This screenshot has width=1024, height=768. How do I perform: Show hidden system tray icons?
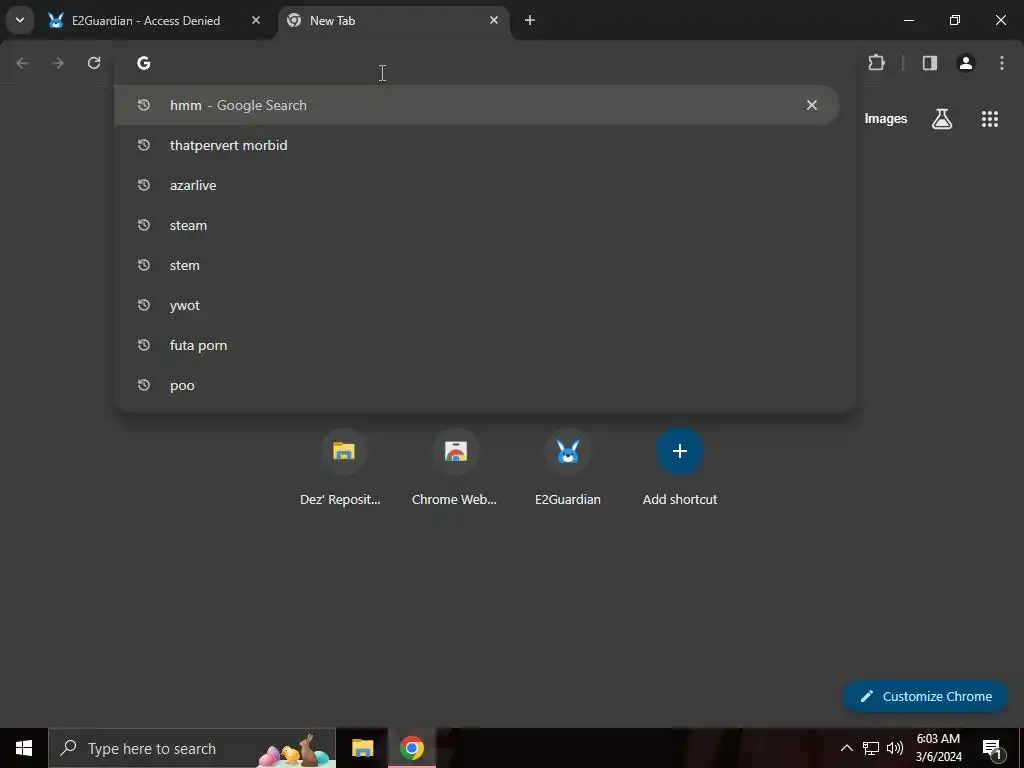(x=846, y=748)
